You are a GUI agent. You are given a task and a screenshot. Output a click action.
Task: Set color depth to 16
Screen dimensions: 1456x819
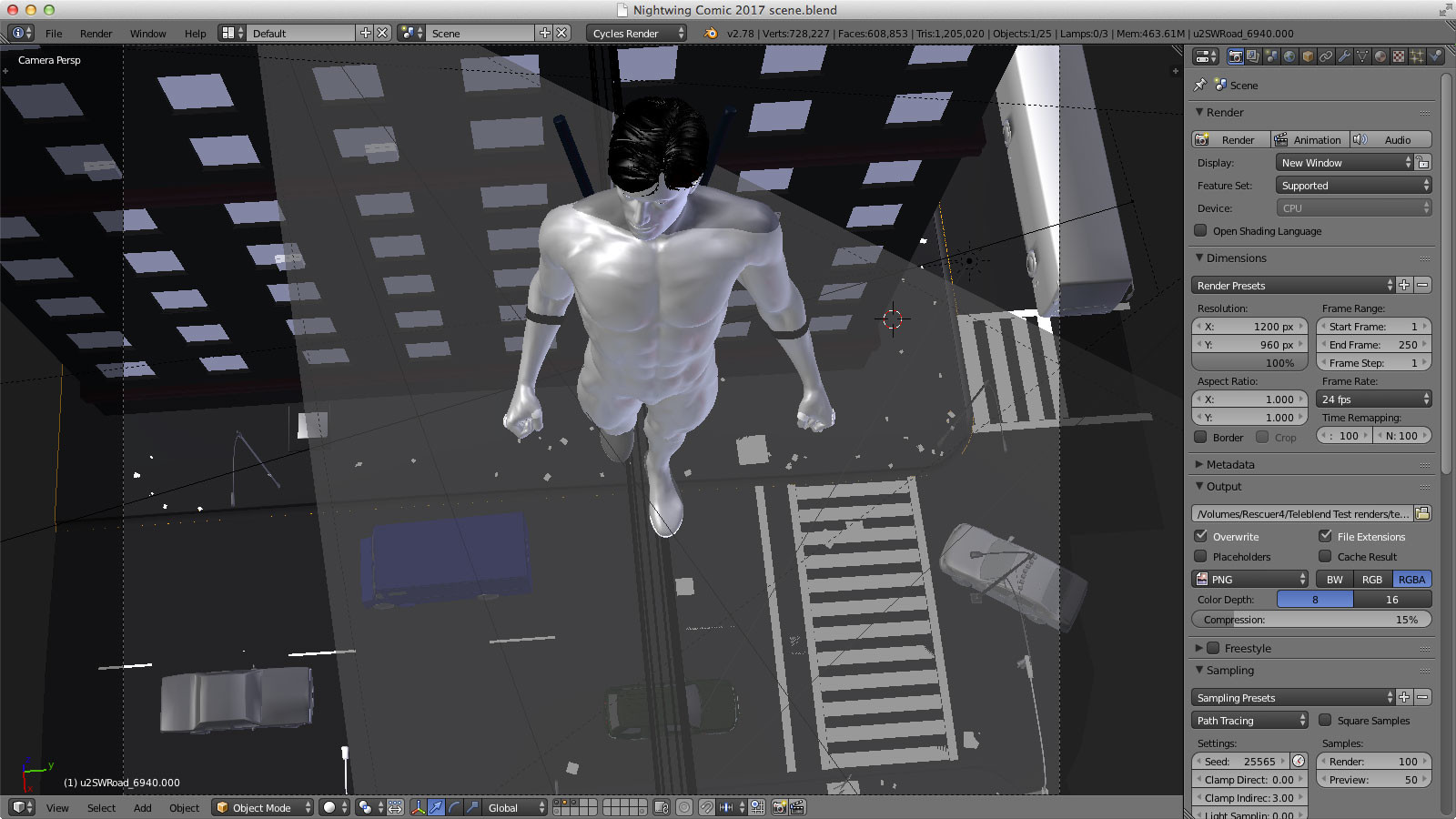click(1392, 599)
